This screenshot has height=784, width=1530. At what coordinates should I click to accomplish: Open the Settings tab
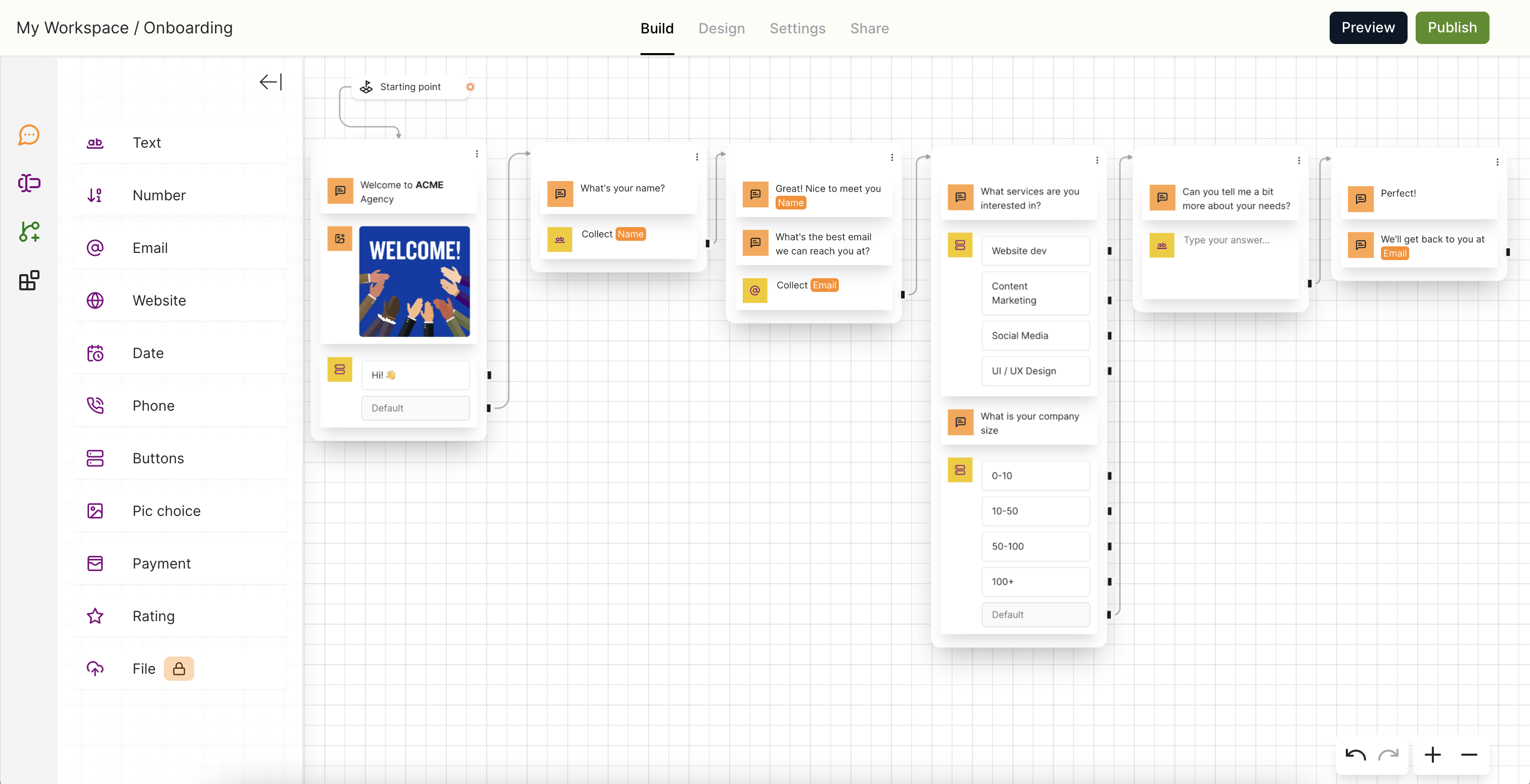(798, 28)
